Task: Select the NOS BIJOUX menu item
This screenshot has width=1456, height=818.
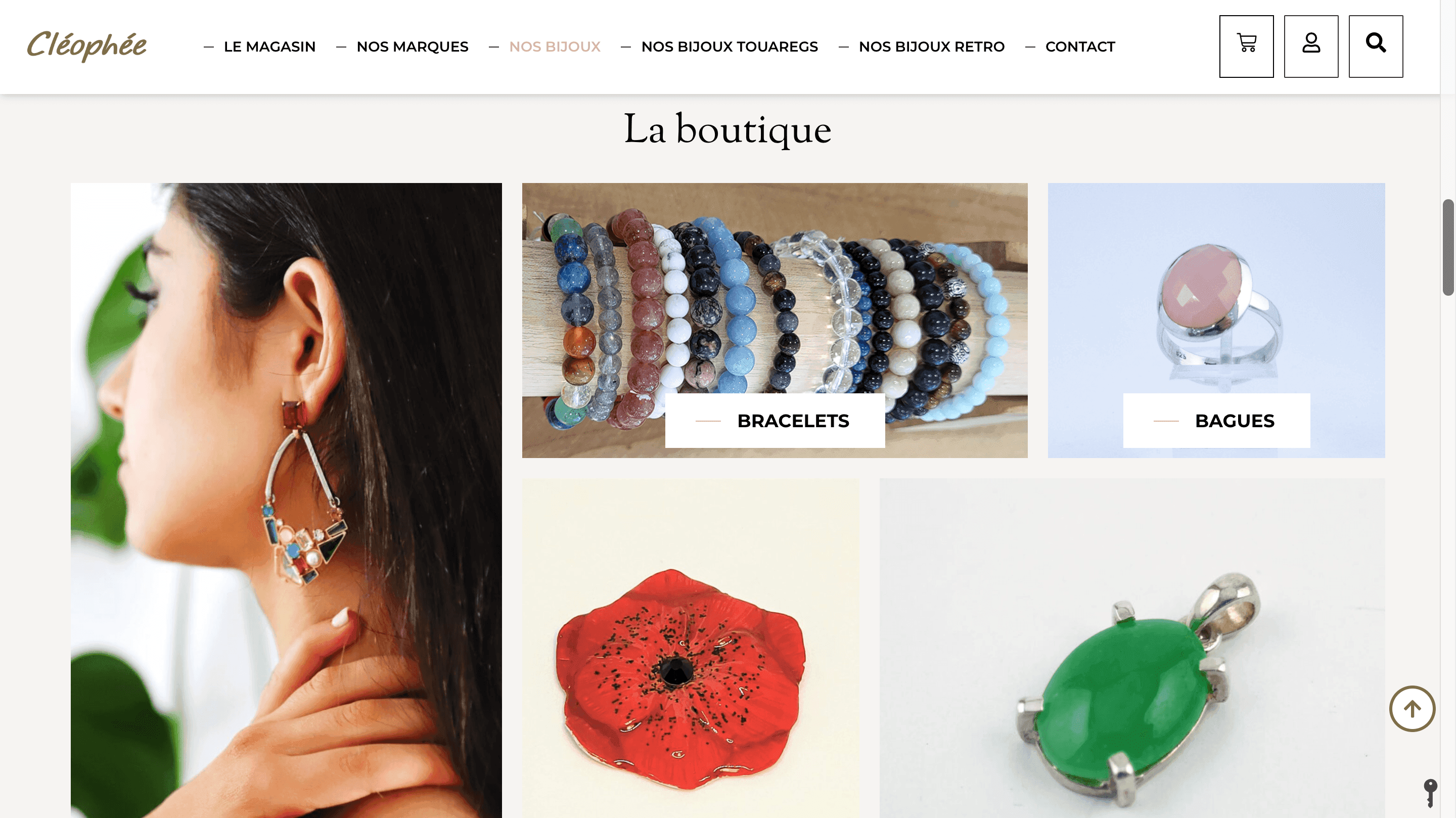Action: tap(555, 47)
